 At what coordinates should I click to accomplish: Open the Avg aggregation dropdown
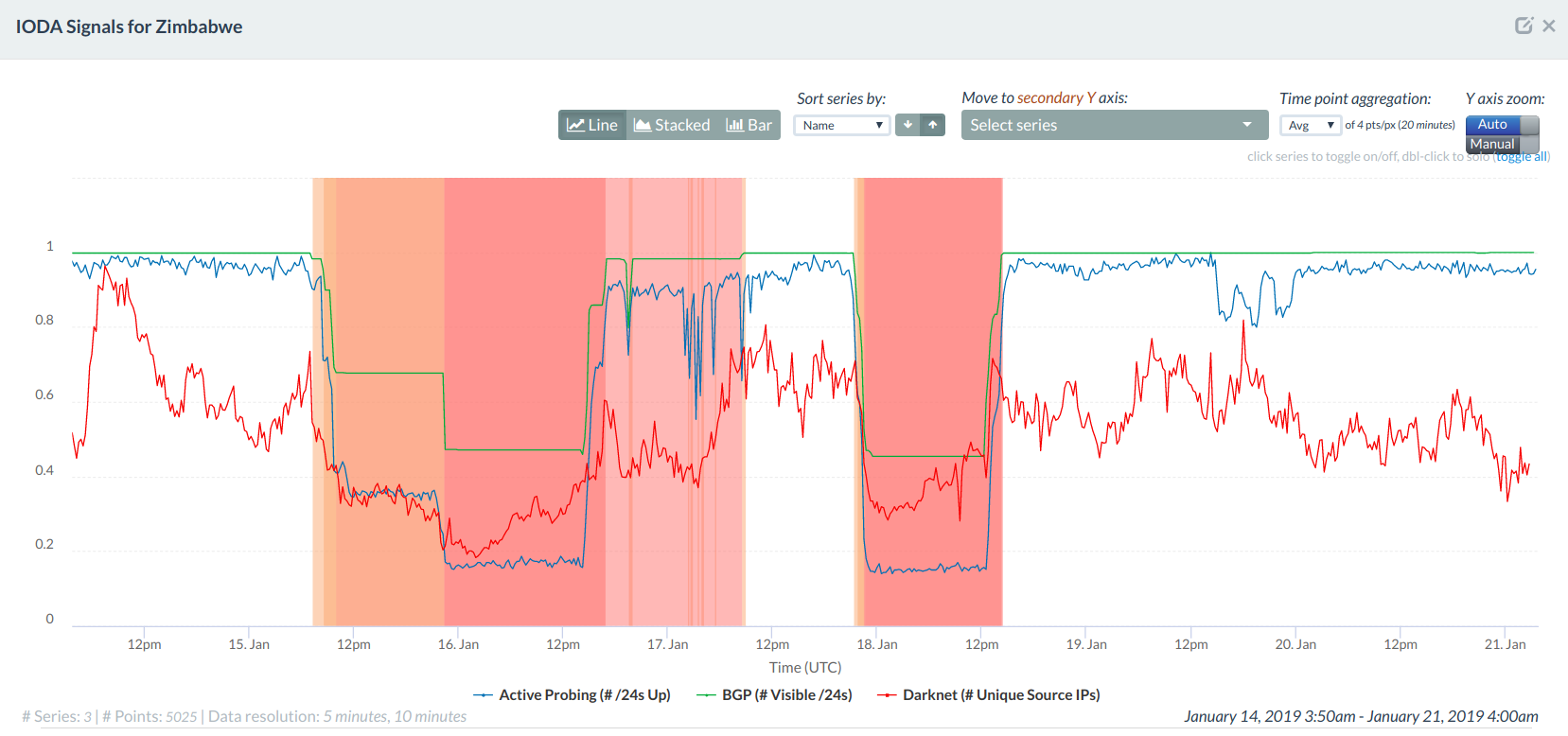click(x=1310, y=125)
